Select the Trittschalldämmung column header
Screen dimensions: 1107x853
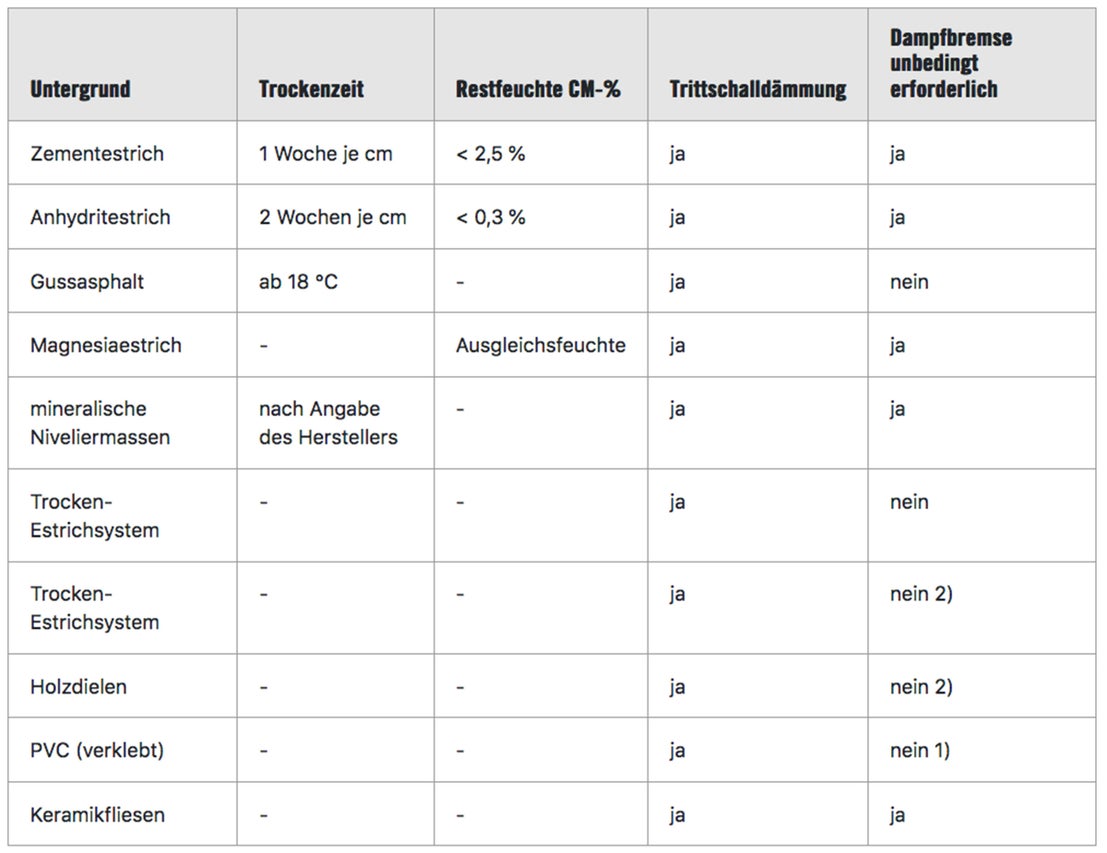coord(758,89)
